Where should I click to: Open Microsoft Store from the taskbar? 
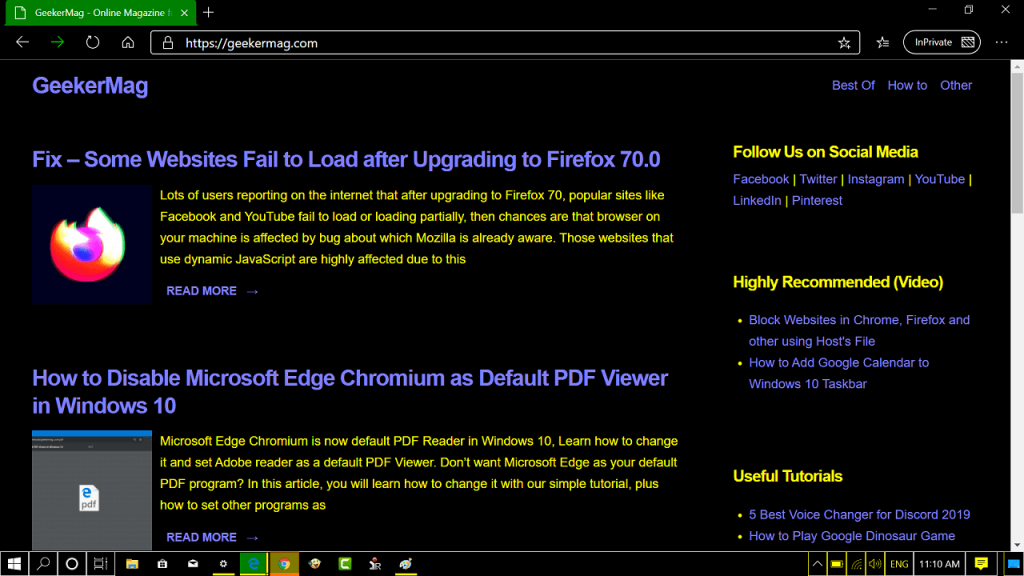(162, 564)
